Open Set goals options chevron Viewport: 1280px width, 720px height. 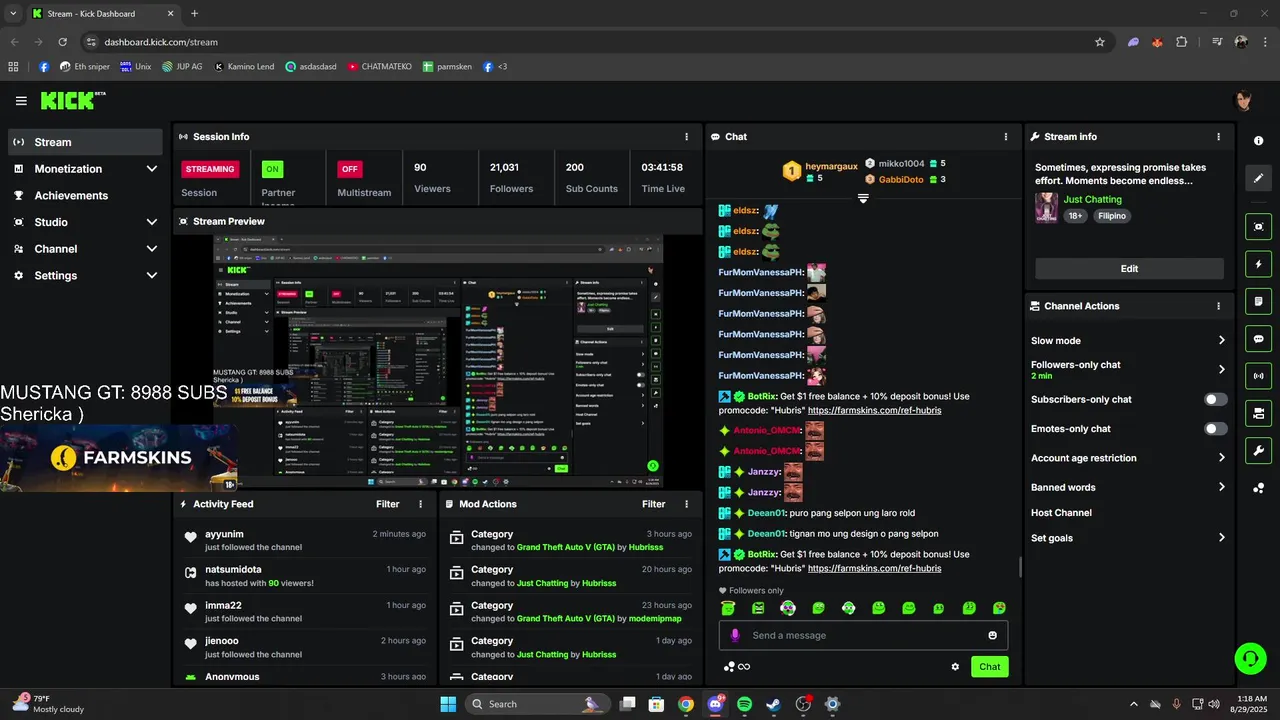(x=1221, y=538)
